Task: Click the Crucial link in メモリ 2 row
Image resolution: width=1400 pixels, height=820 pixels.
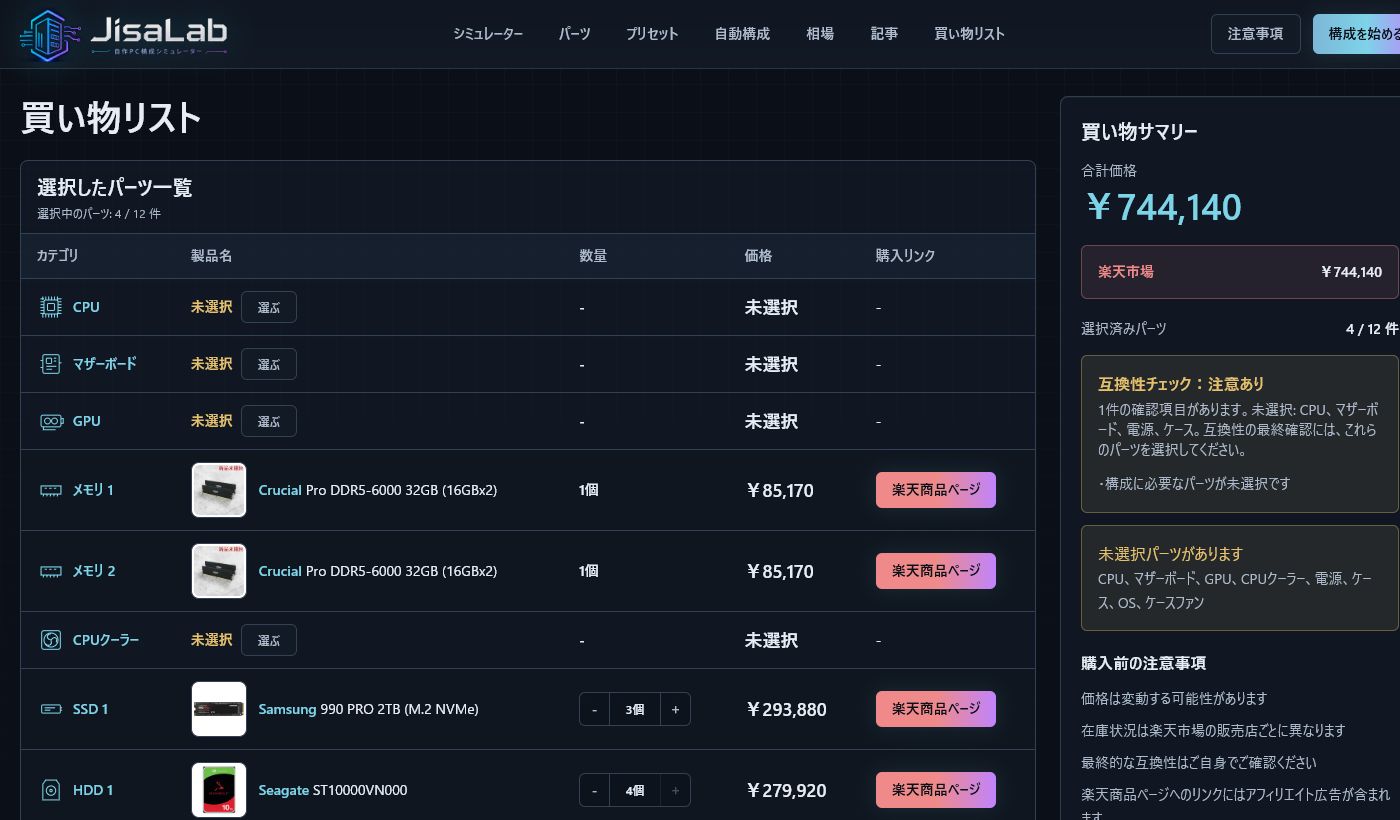Action: [x=280, y=571]
